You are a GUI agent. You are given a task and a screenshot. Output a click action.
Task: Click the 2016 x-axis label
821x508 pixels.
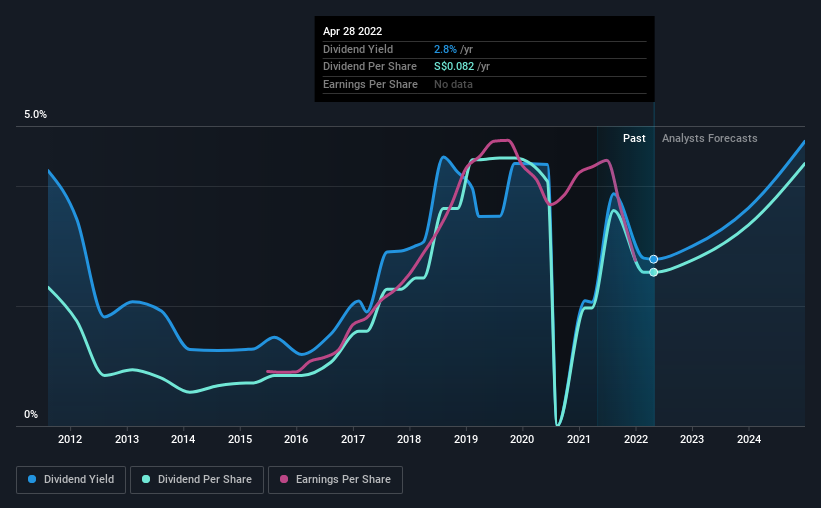296,439
